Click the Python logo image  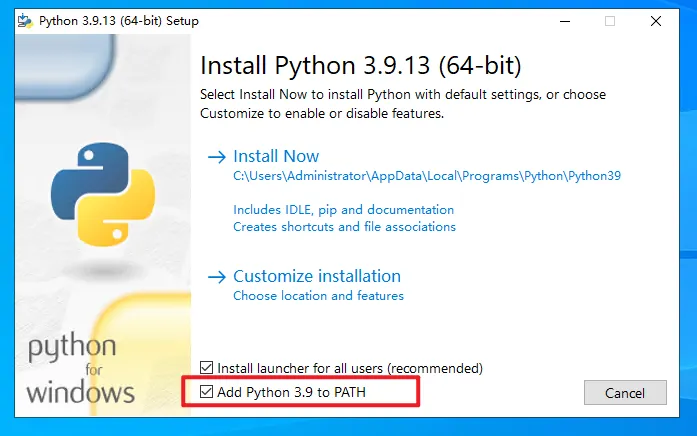(x=103, y=194)
